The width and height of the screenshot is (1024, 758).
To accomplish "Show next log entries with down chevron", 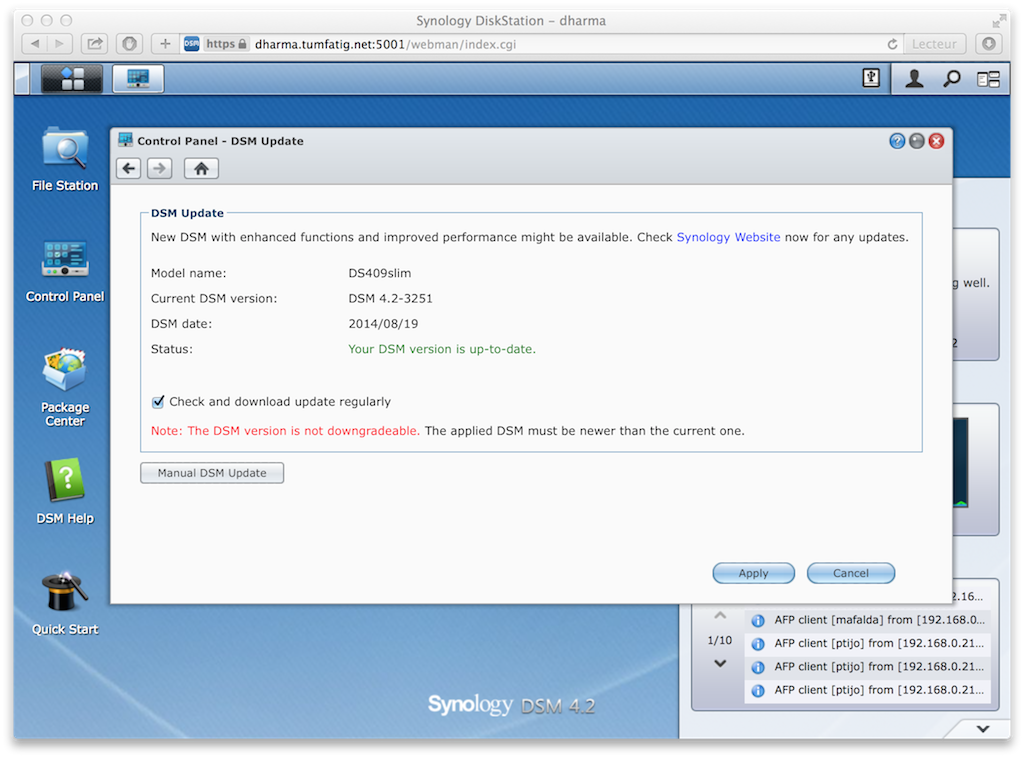I will point(720,663).
